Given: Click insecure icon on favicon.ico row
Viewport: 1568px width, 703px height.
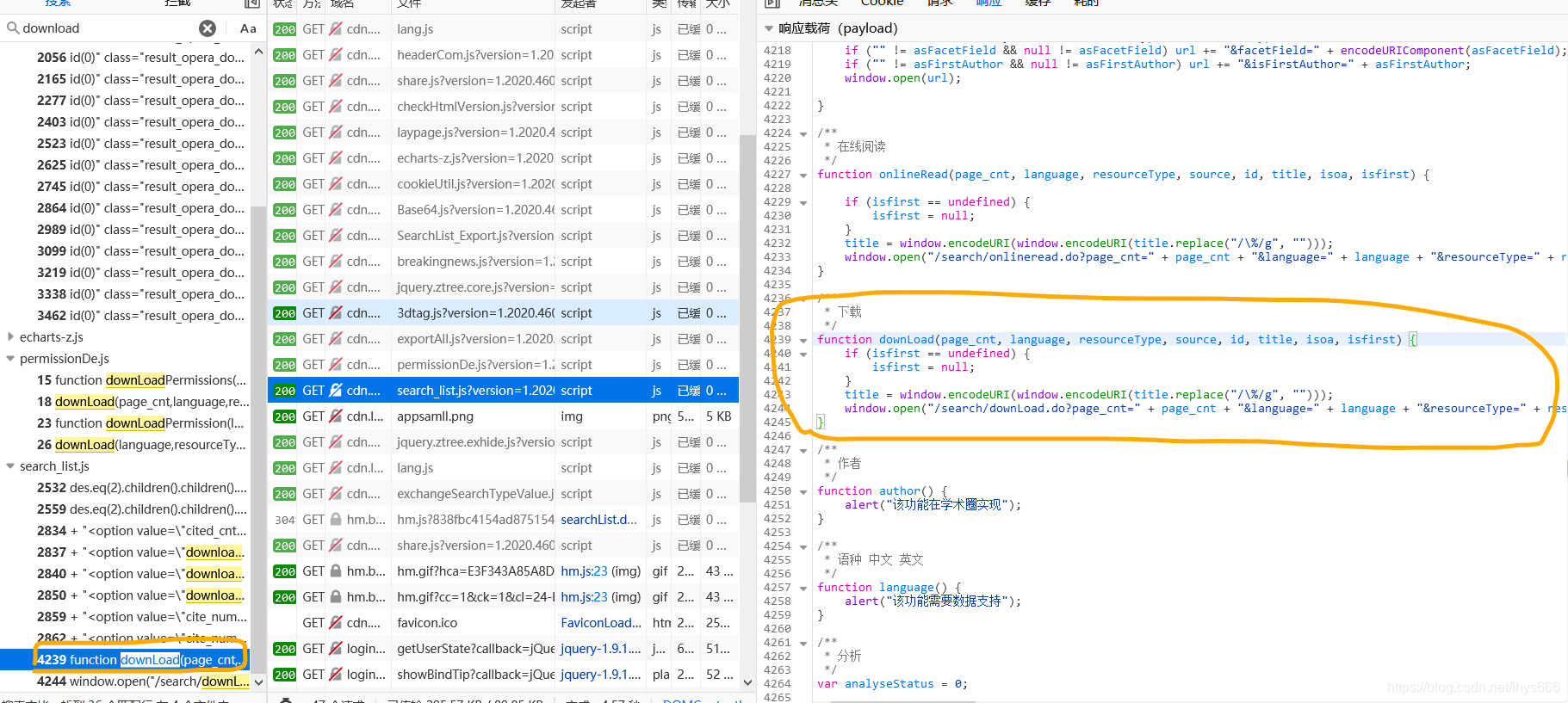Looking at the screenshot, I should pyautogui.click(x=336, y=623).
